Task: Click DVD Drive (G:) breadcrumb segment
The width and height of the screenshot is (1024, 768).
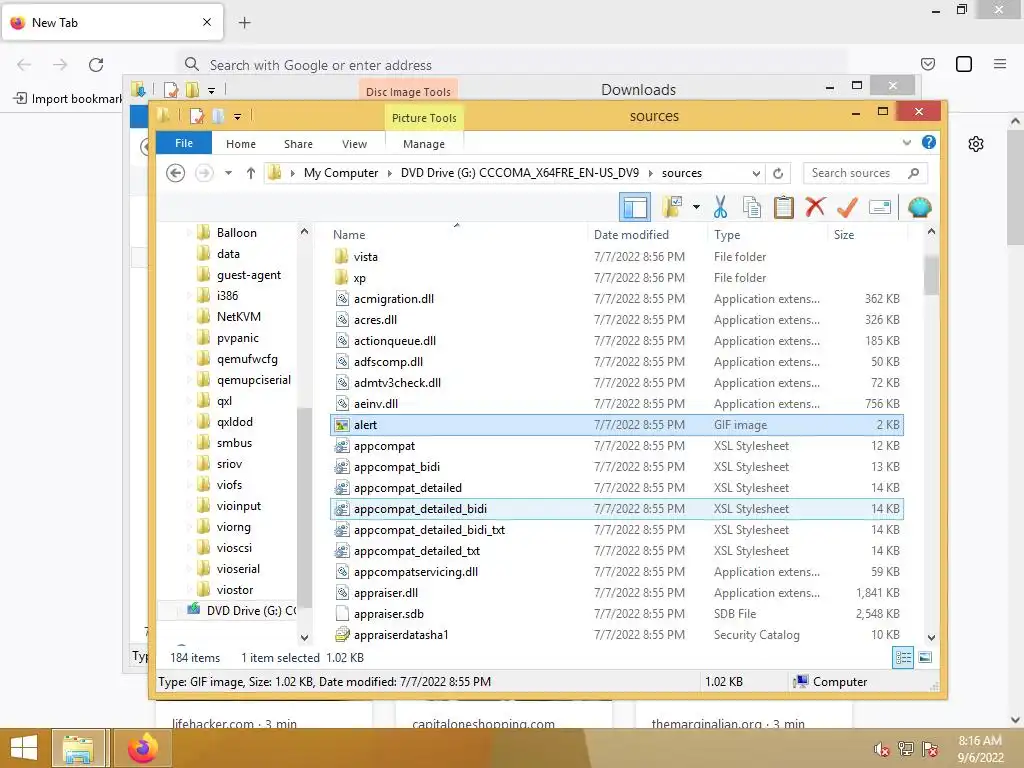Action: point(520,173)
